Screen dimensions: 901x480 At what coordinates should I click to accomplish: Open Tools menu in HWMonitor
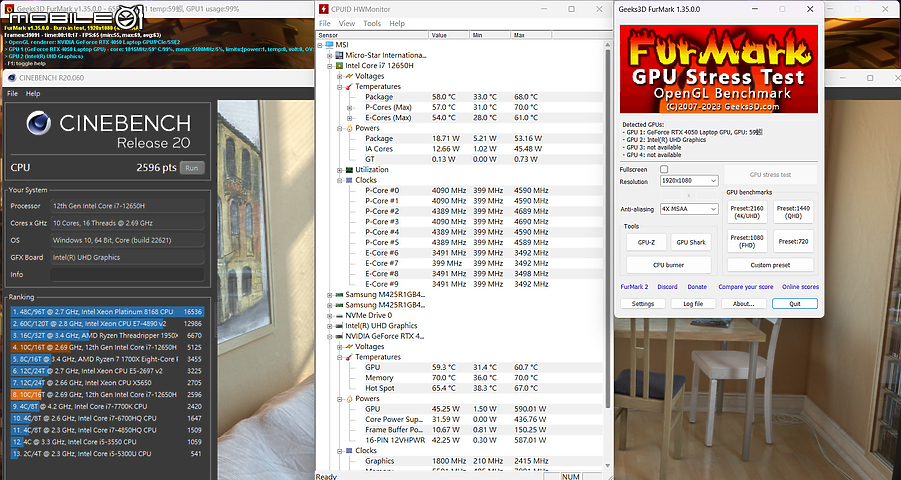click(372, 24)
